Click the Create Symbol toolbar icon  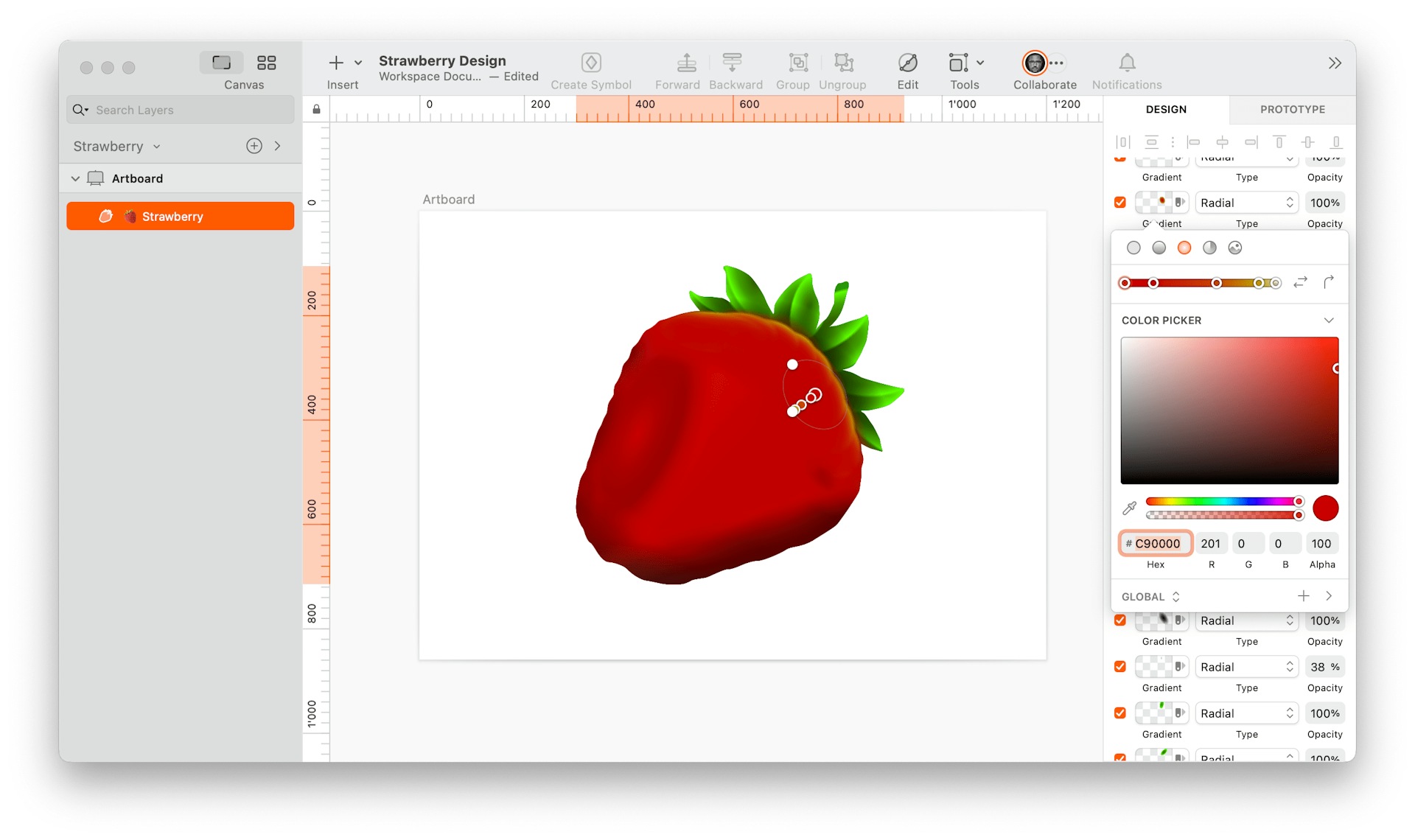point(590,63)
